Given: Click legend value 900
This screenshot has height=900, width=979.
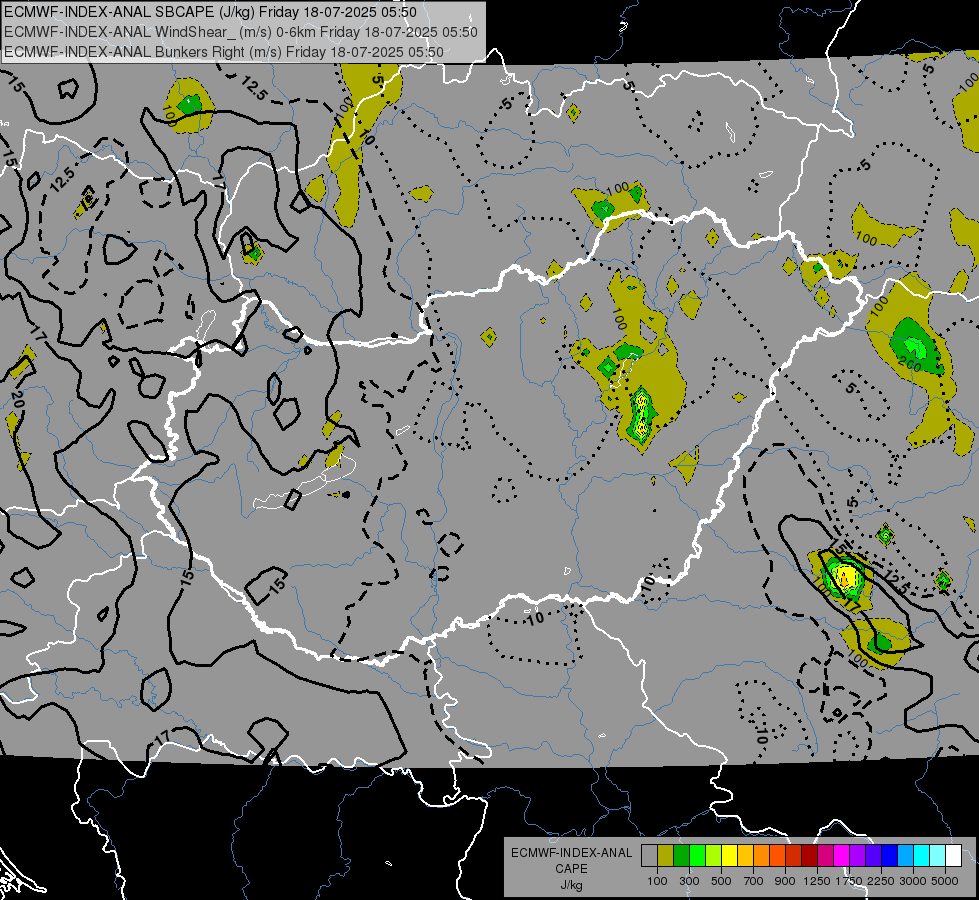Looking at the screenshot, I should click(785, 881).
